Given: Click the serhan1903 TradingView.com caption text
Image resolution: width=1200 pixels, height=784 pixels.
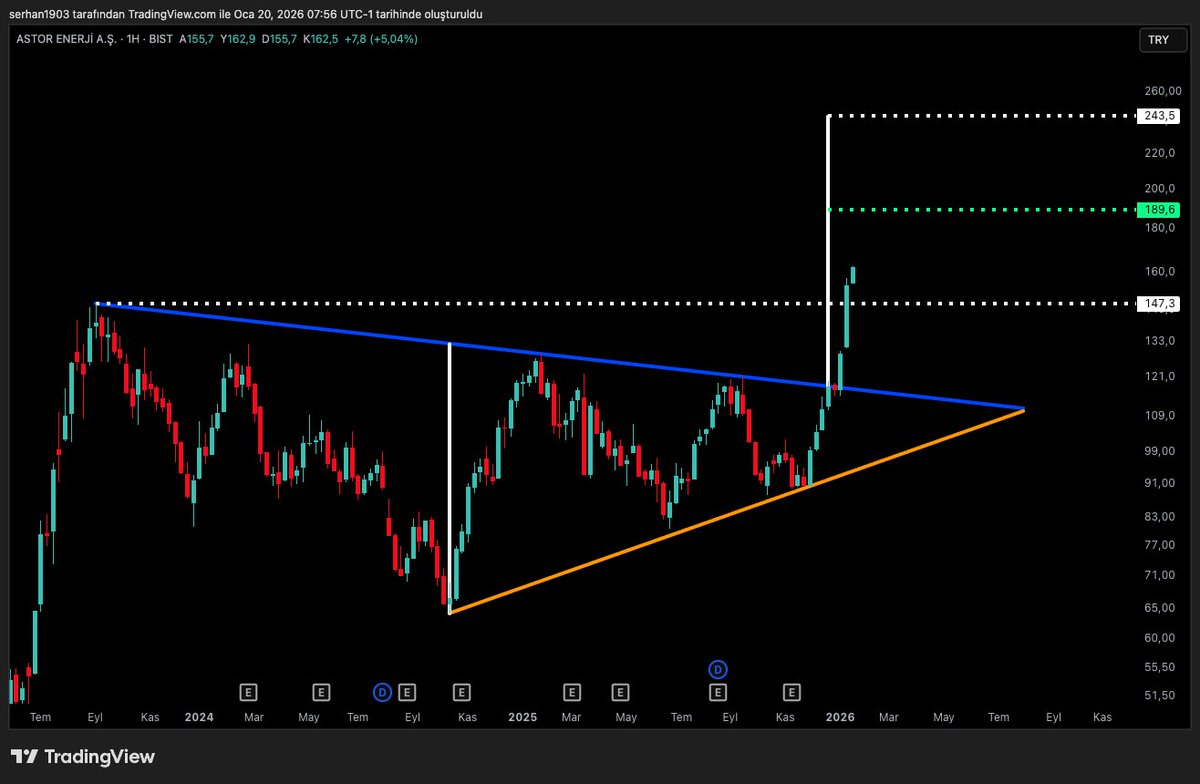Looking at the screenshot, I should 245,14.
